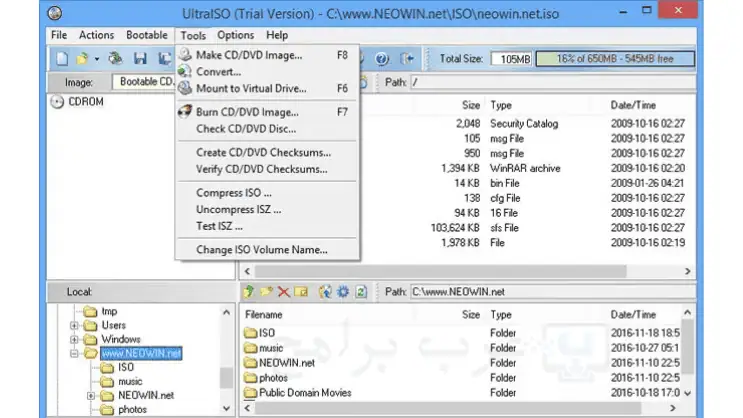Click the Save floppy disk icon
Image resolution: width=743 pixels, height=418 pixels.
pos(140,59)
